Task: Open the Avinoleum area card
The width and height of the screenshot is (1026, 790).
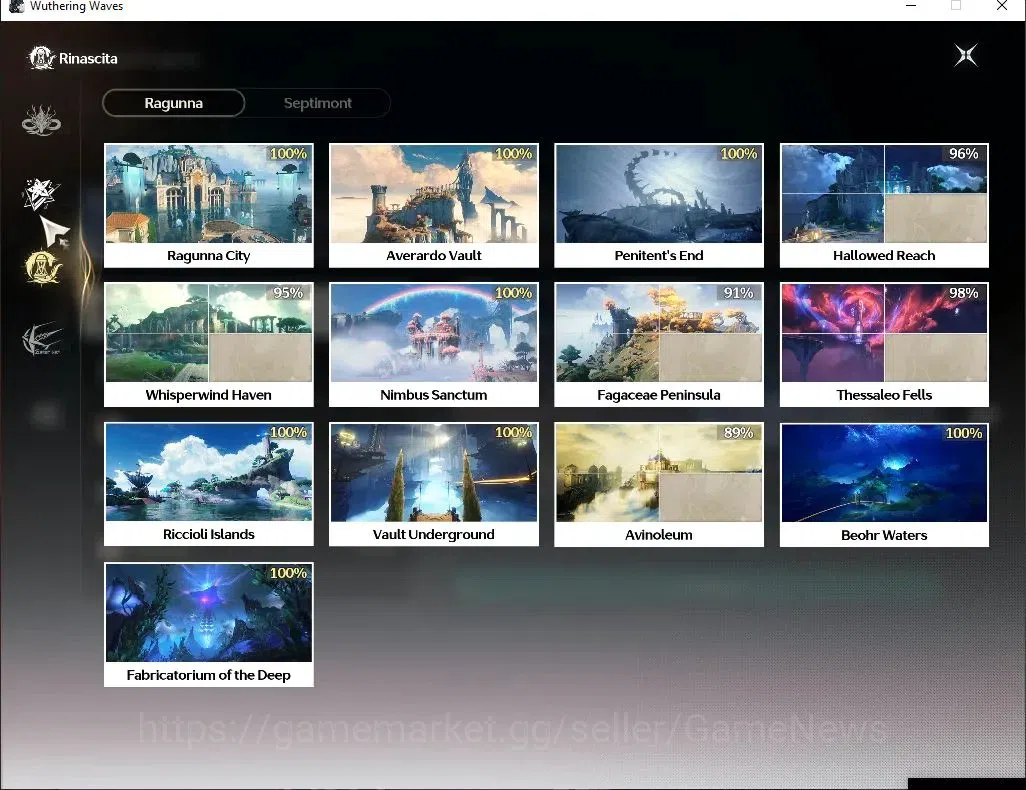Action: point(659,484)
